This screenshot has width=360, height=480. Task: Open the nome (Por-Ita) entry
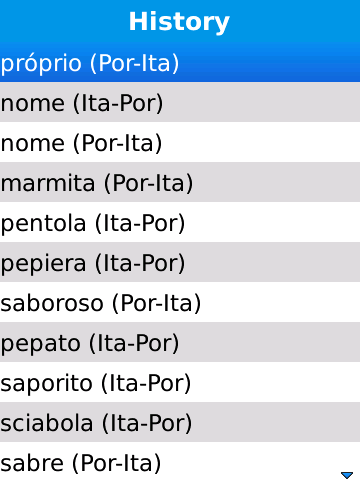point(180,142)
